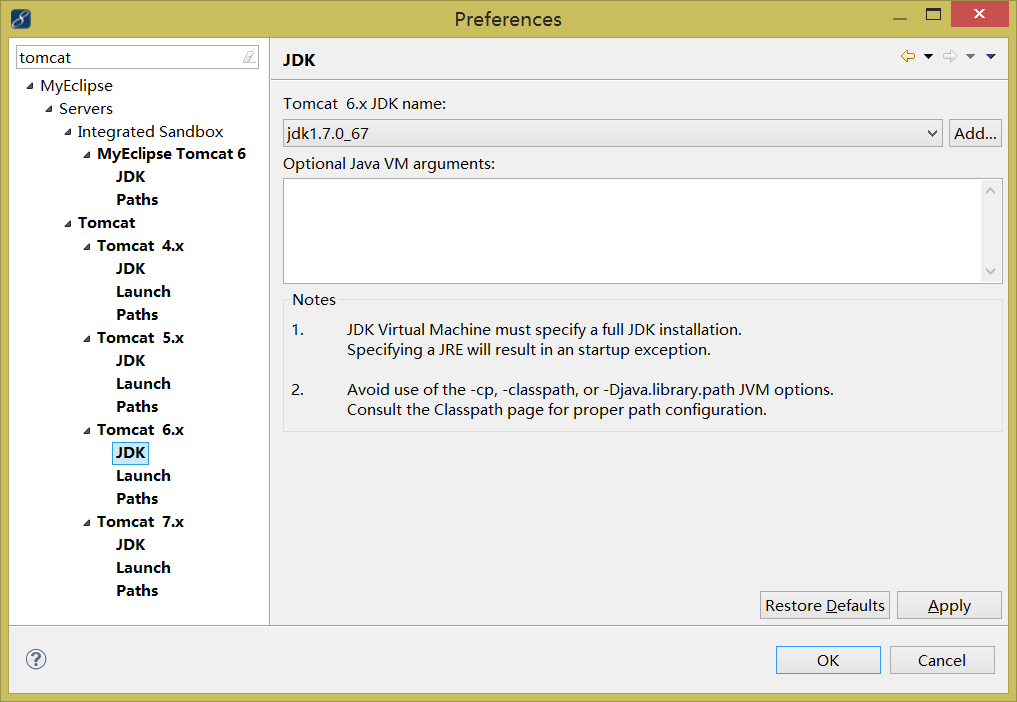
Task: Select highlighted JDK under Tomcat 6.x
Action: [130, 453]
